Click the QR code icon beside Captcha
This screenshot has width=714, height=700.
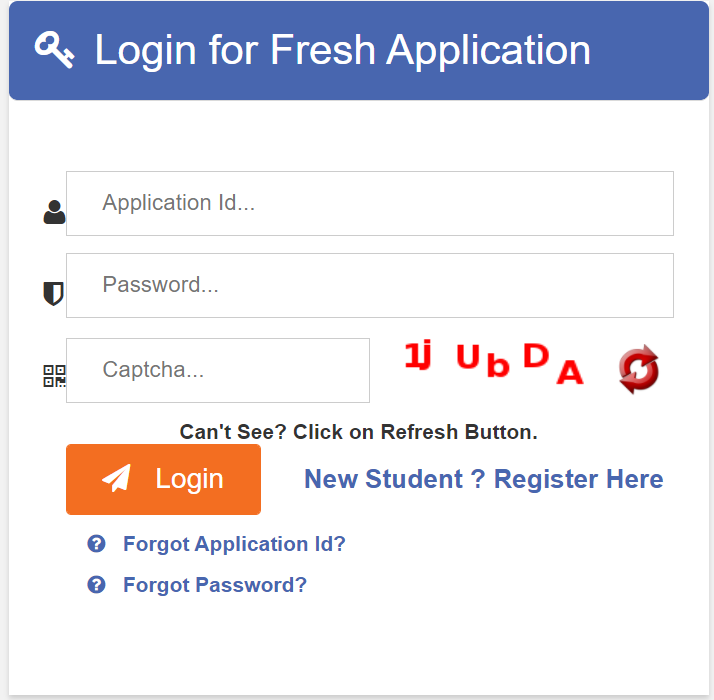(x=54, y=376)
